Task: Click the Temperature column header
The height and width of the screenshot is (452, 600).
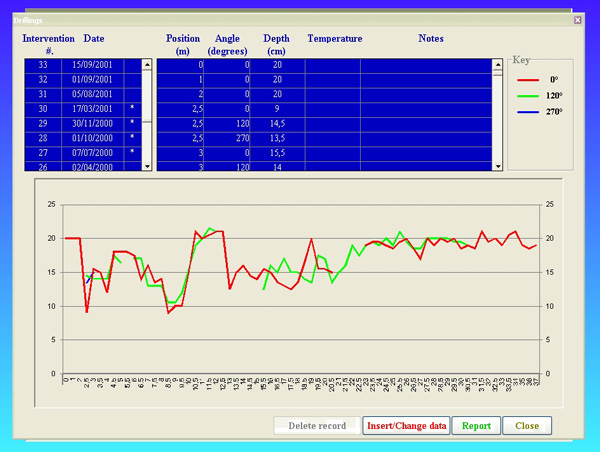Action: tap(335, 39)
